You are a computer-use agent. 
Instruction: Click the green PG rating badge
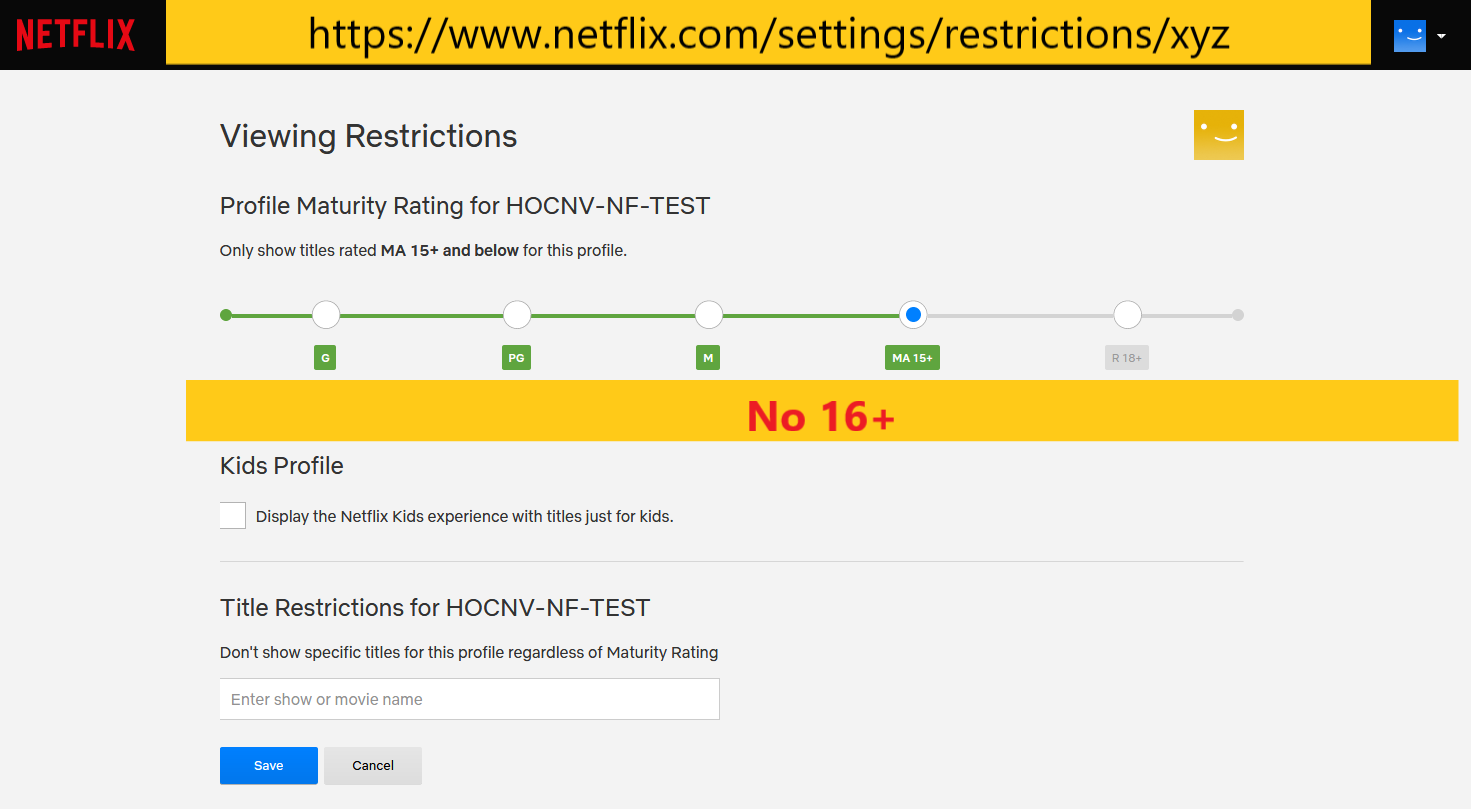pos(516,358)
